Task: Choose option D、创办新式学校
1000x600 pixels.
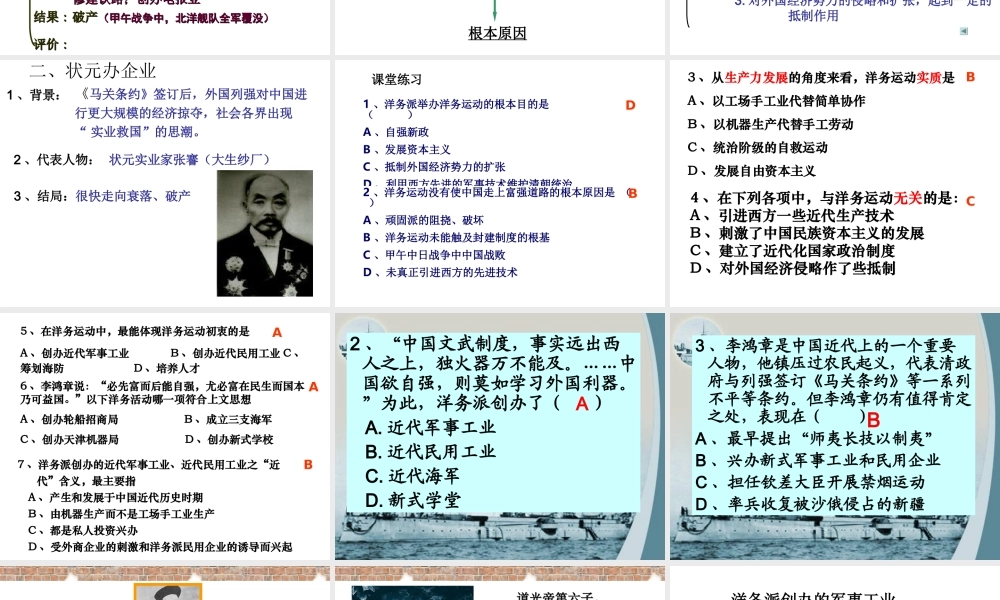Action: [x=229, y=439]
